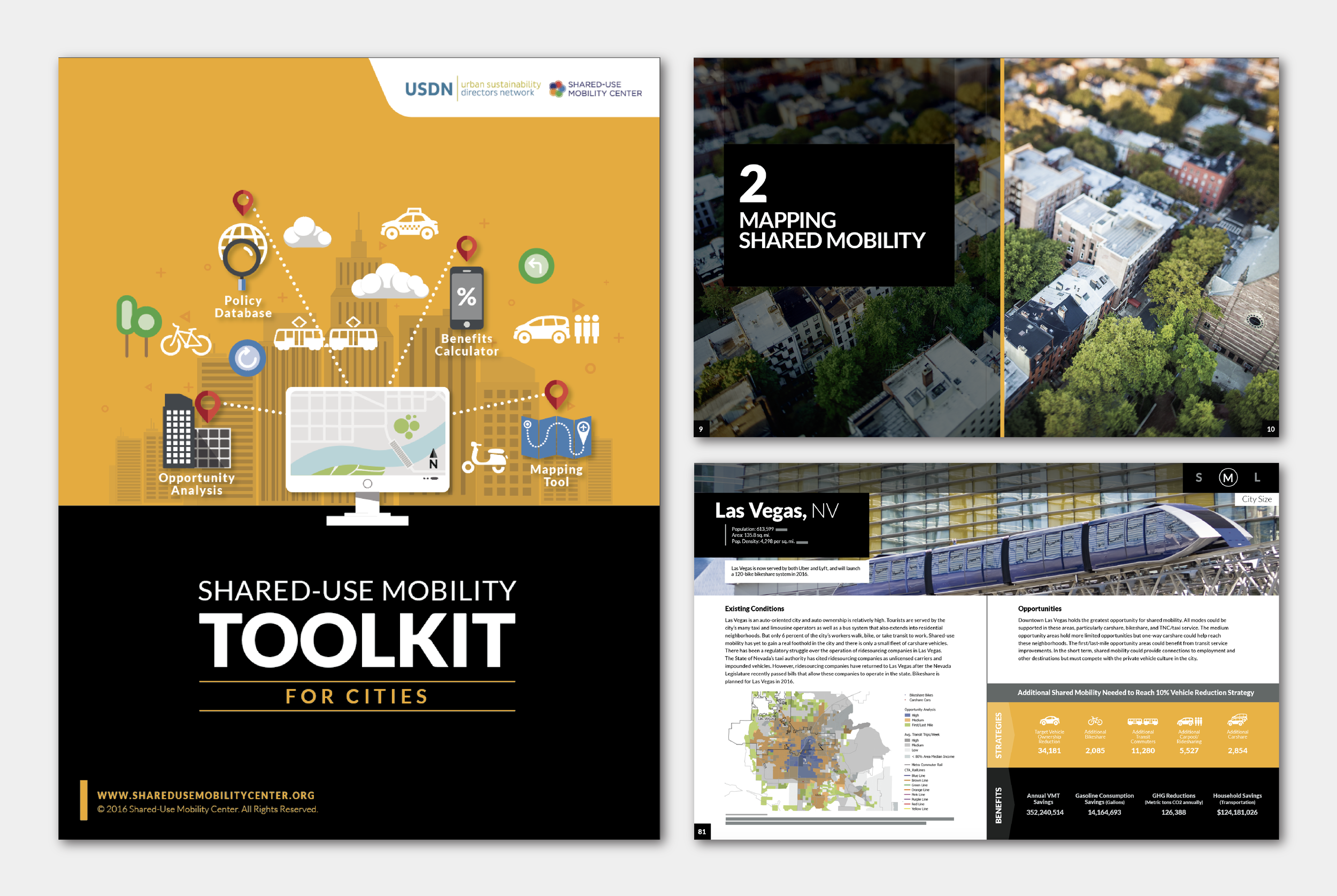1337x896 pixels.
Task: Click the Additional Bikeshare bicycle icon
Action: [x=1095, y=721]
